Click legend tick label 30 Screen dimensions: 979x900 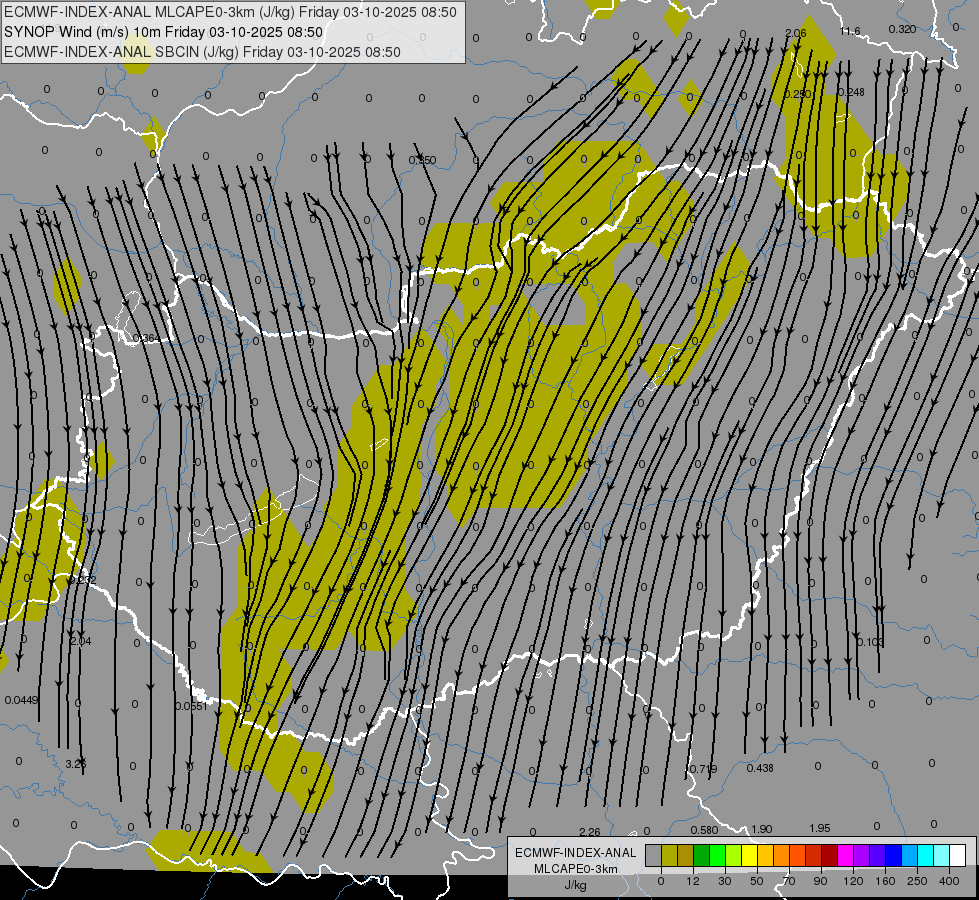click(x=725, y=881)
